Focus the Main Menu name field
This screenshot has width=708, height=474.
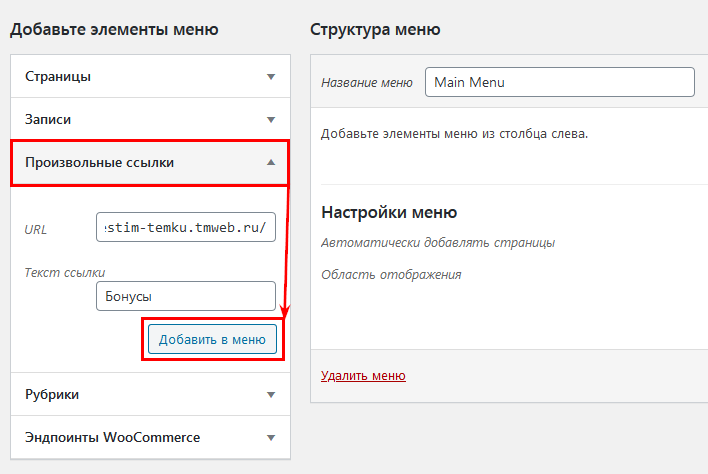click(559, 82)
